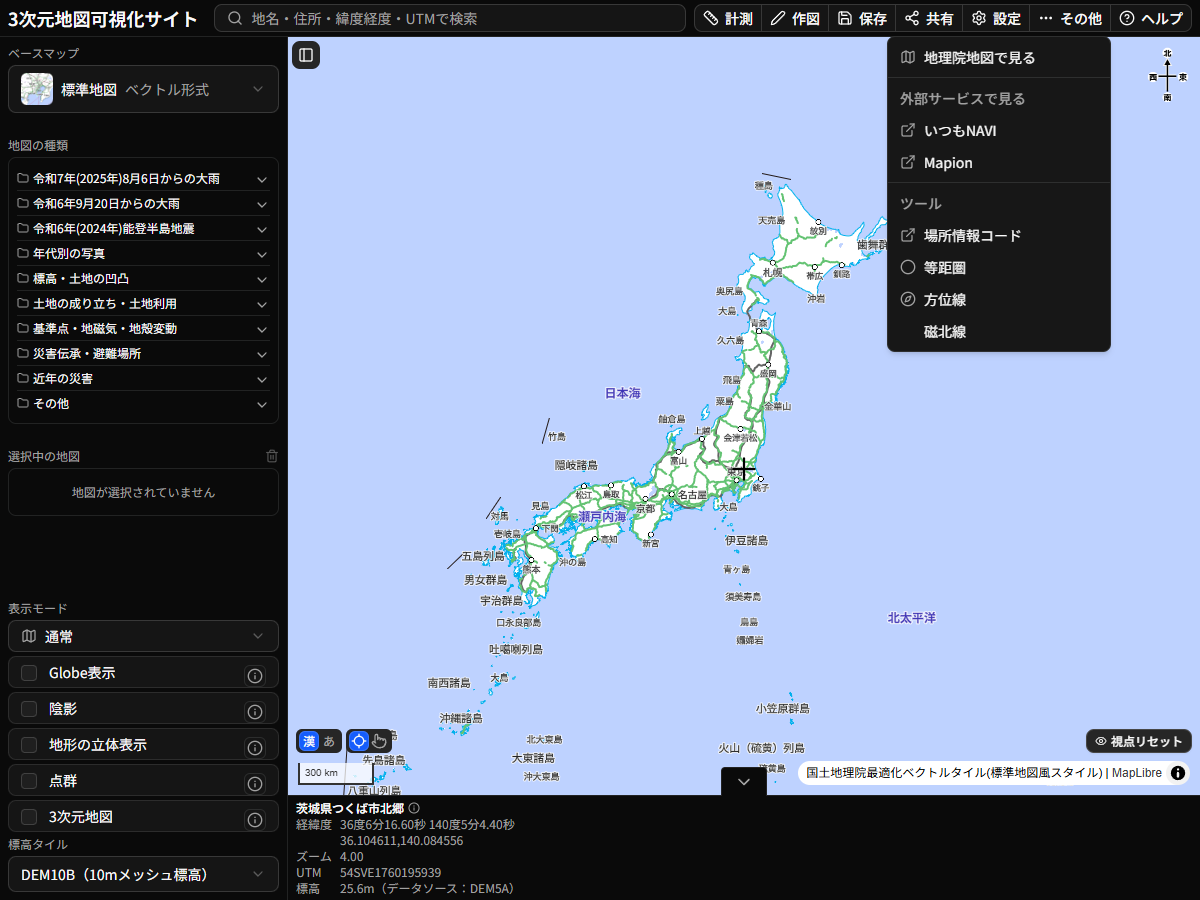Click 視点リセット button
The image size is (1200, 900).
tap(1139, 741)
